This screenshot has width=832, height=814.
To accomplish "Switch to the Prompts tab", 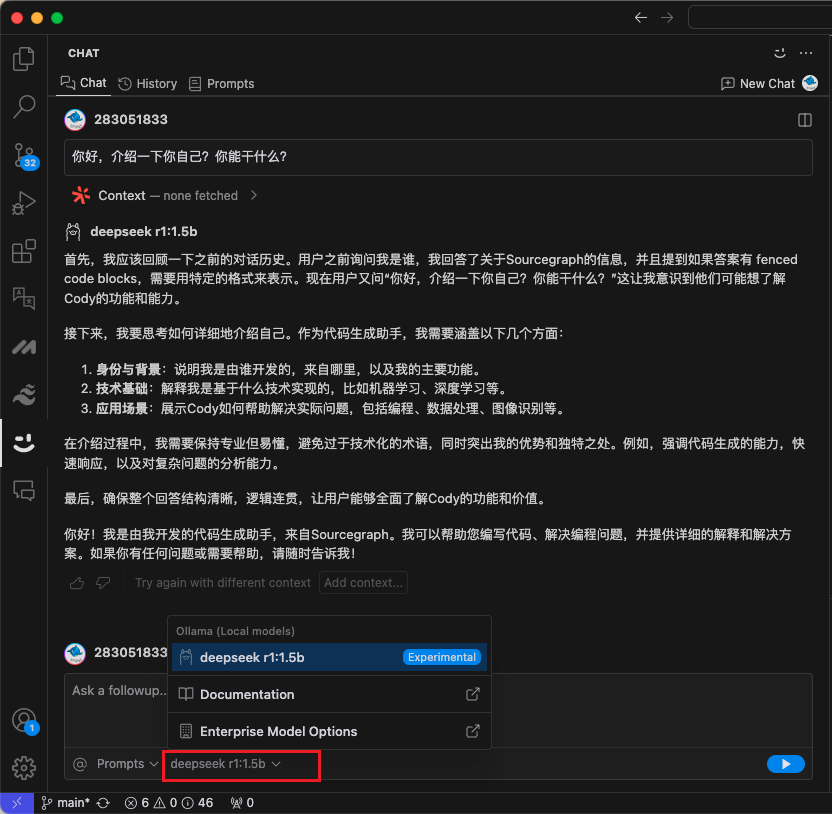I will tap(222, 84).
